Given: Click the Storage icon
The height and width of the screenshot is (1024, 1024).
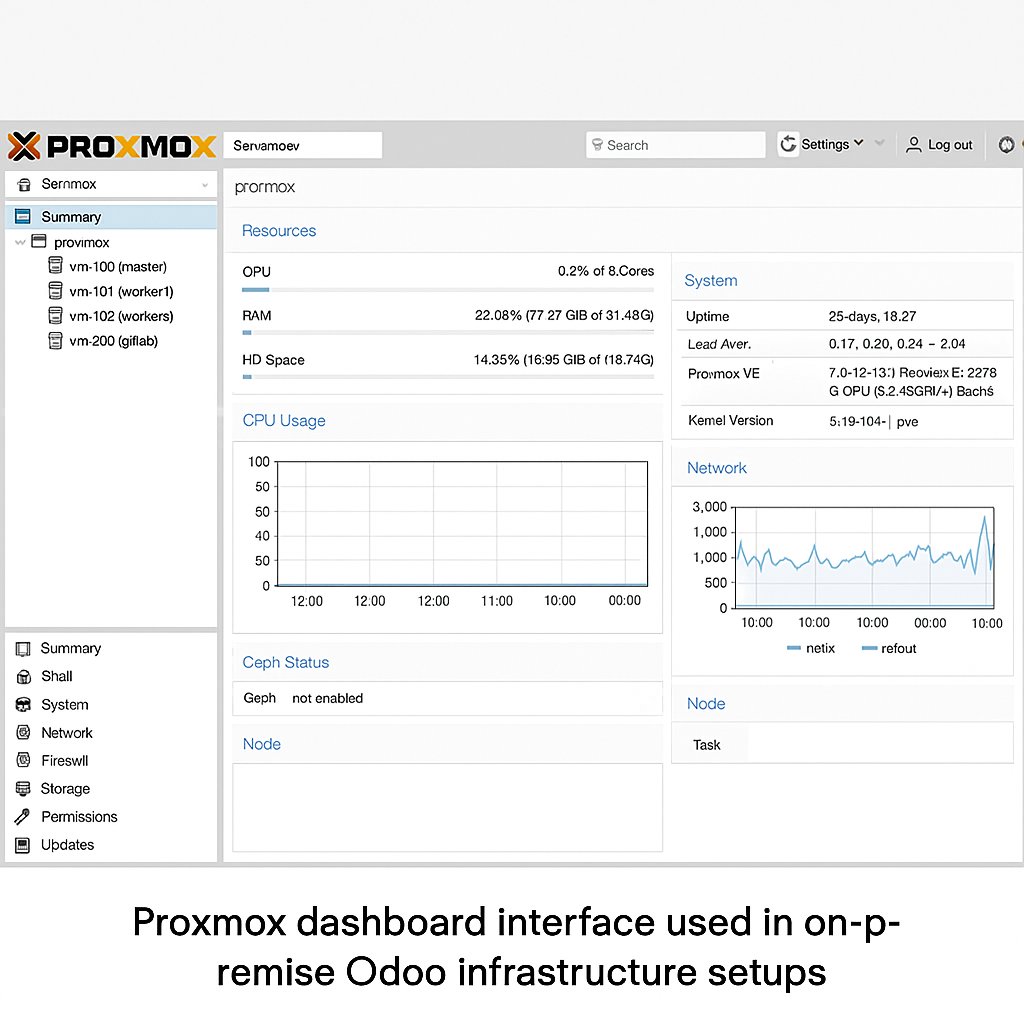Looking at the screenshot, I should pos(23,789).
